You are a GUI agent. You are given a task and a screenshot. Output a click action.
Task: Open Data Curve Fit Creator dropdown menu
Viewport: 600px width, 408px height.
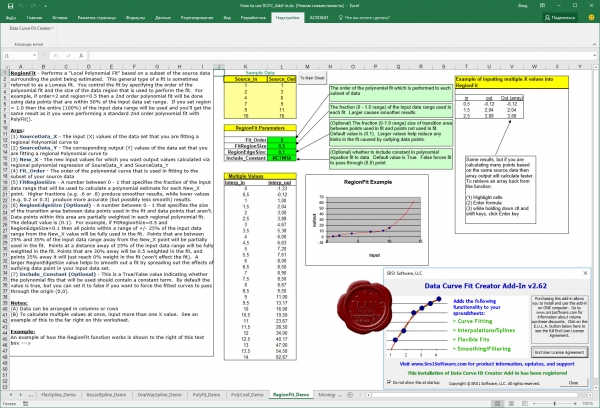[31, 28]
